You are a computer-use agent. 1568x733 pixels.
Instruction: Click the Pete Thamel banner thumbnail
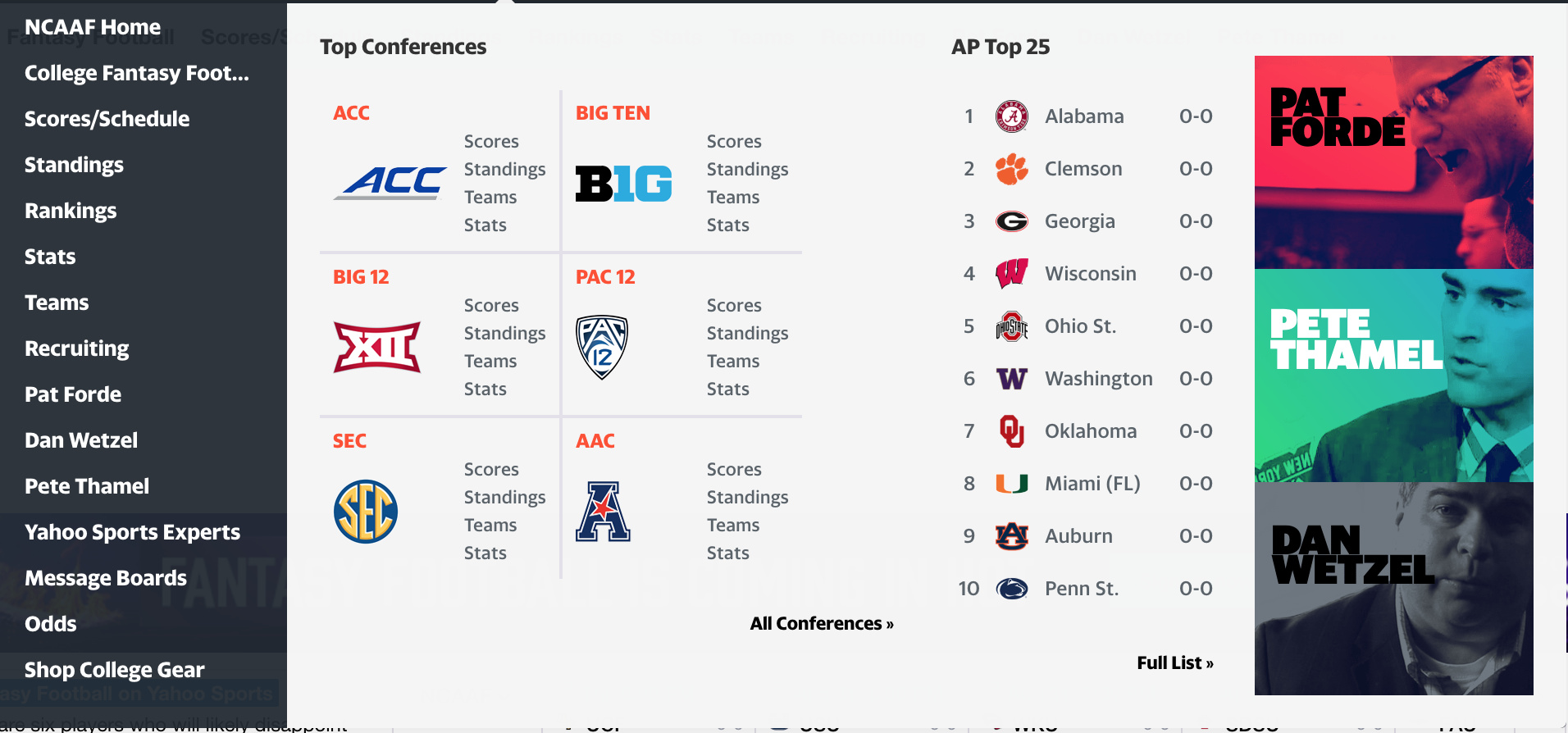coord(1394,376)
